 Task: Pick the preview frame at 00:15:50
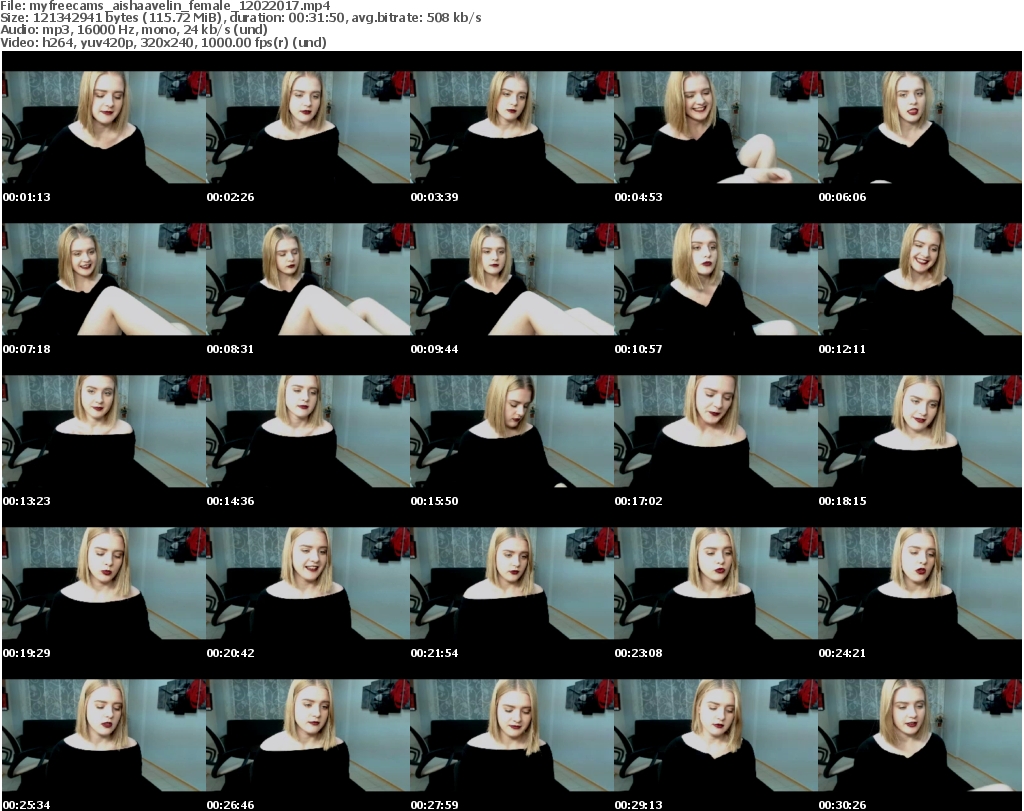(512, 432)
